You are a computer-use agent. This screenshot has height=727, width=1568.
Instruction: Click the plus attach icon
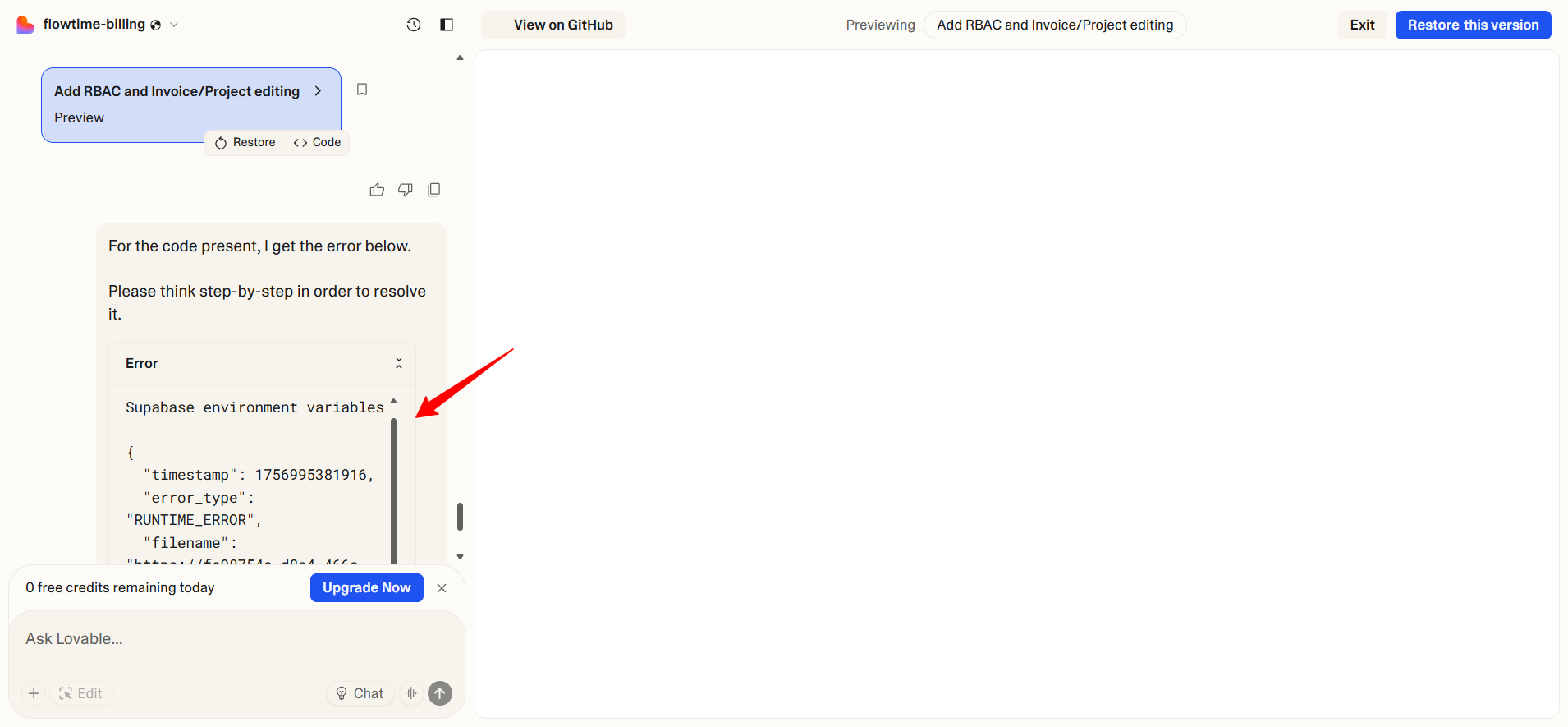(34, 693)
